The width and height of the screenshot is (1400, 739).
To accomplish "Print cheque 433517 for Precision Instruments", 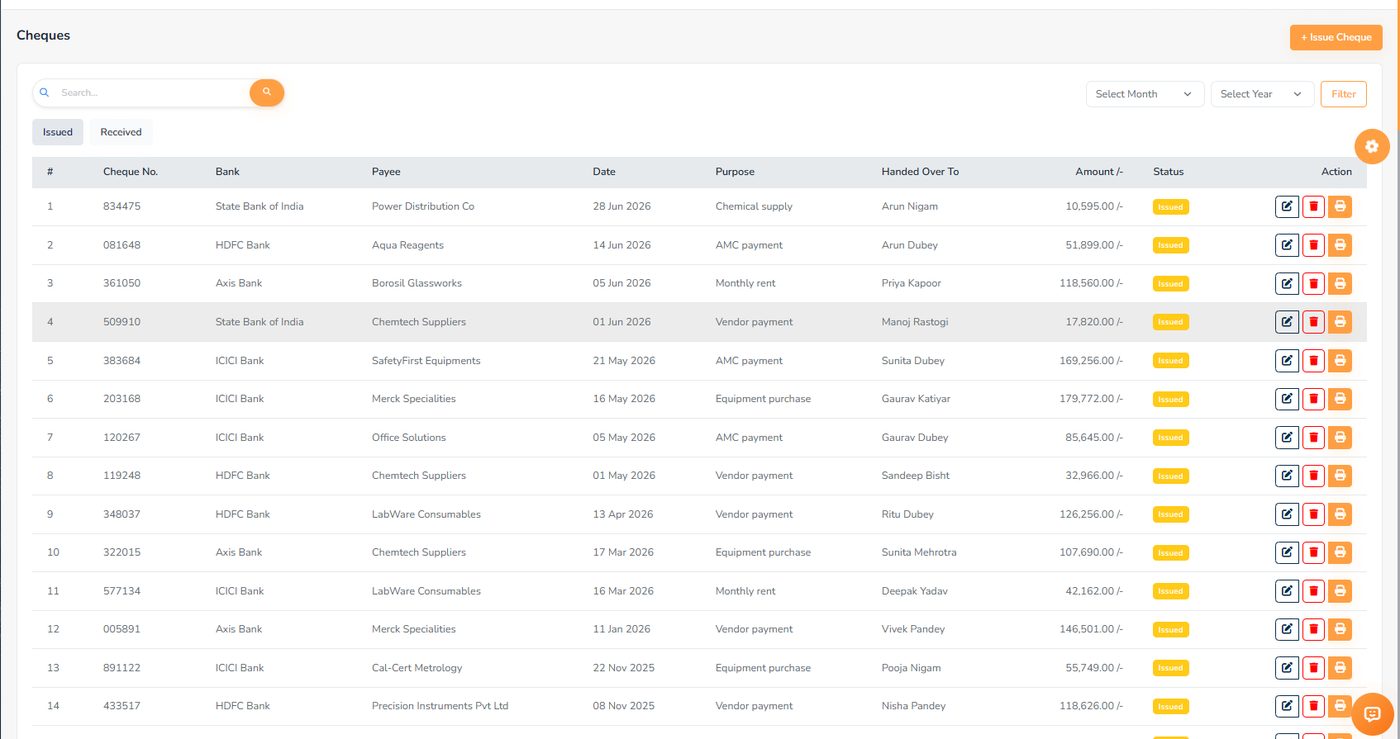I will click(1340, 706).
